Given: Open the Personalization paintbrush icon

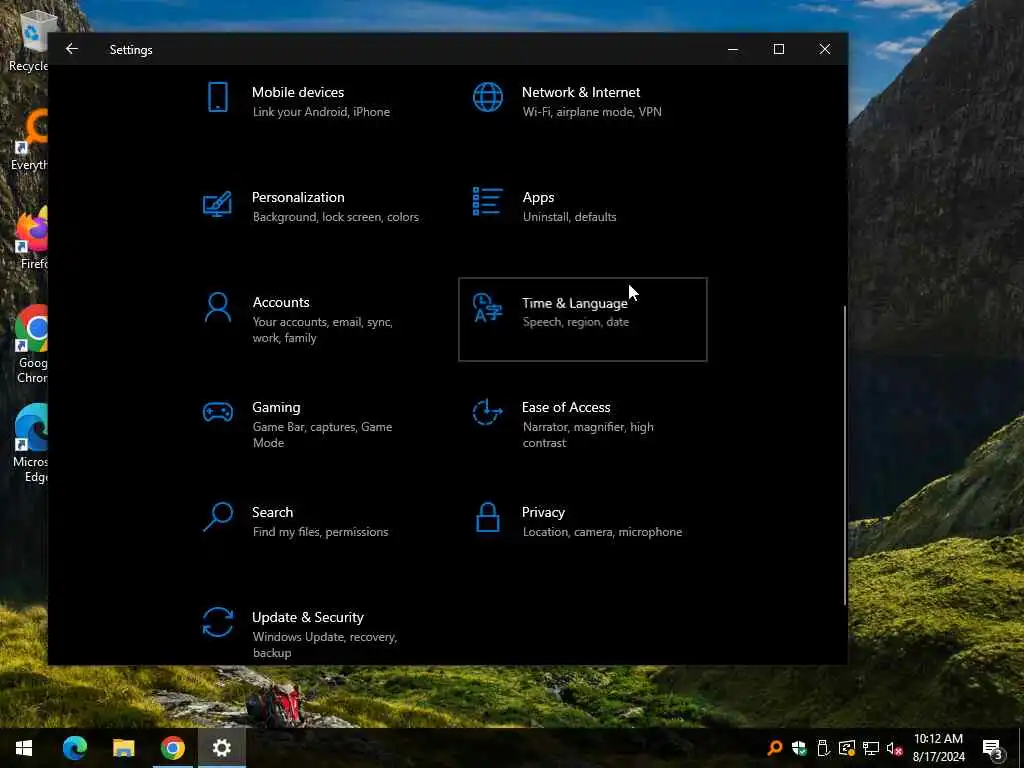Looking at the screenshot, I should click(x=217, y=204).
